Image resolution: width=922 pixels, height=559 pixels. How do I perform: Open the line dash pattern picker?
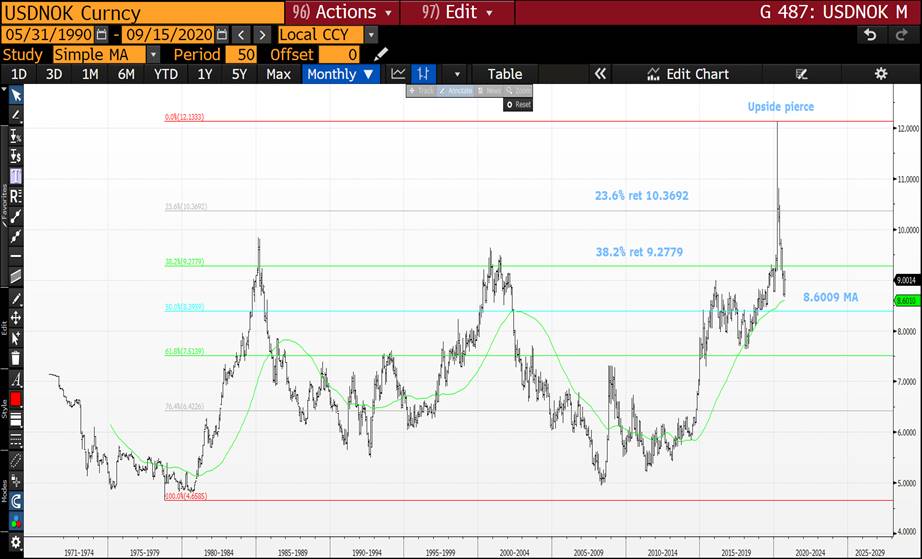(16, 439)
